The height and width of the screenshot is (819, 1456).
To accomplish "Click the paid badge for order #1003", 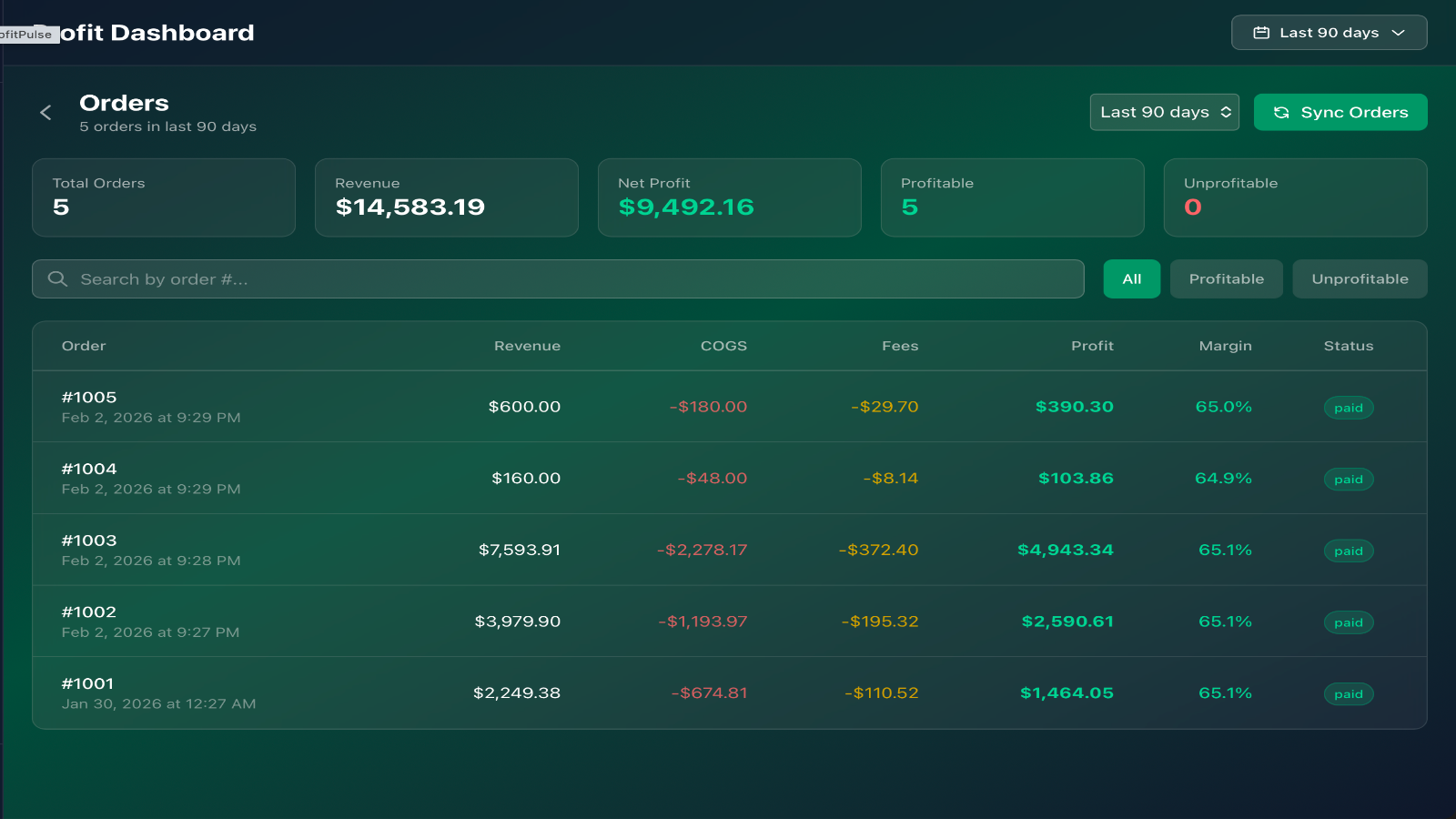I will pyautogui.click(x=1349, y=551).
